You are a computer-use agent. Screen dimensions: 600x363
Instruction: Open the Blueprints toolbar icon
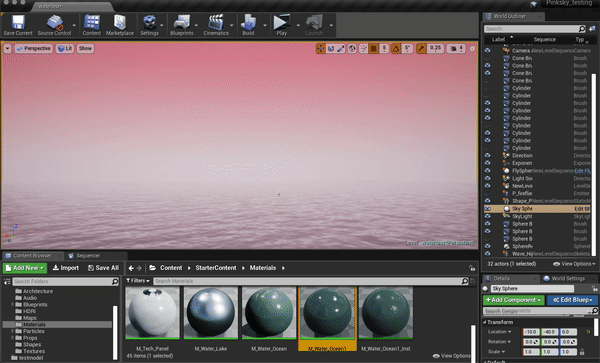click(182, 25)
